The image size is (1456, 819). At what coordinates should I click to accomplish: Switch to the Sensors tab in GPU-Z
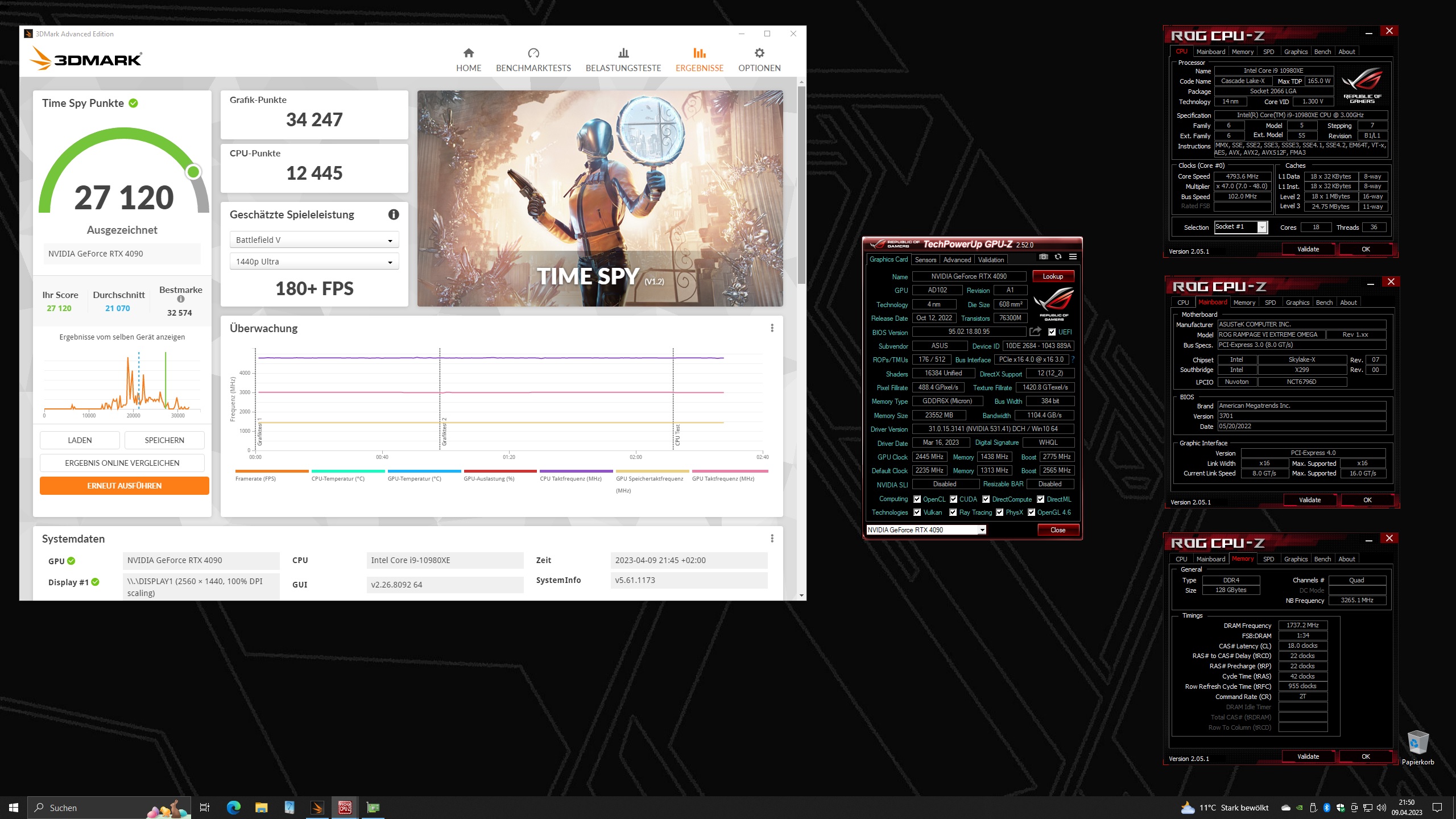coord(925,260)
